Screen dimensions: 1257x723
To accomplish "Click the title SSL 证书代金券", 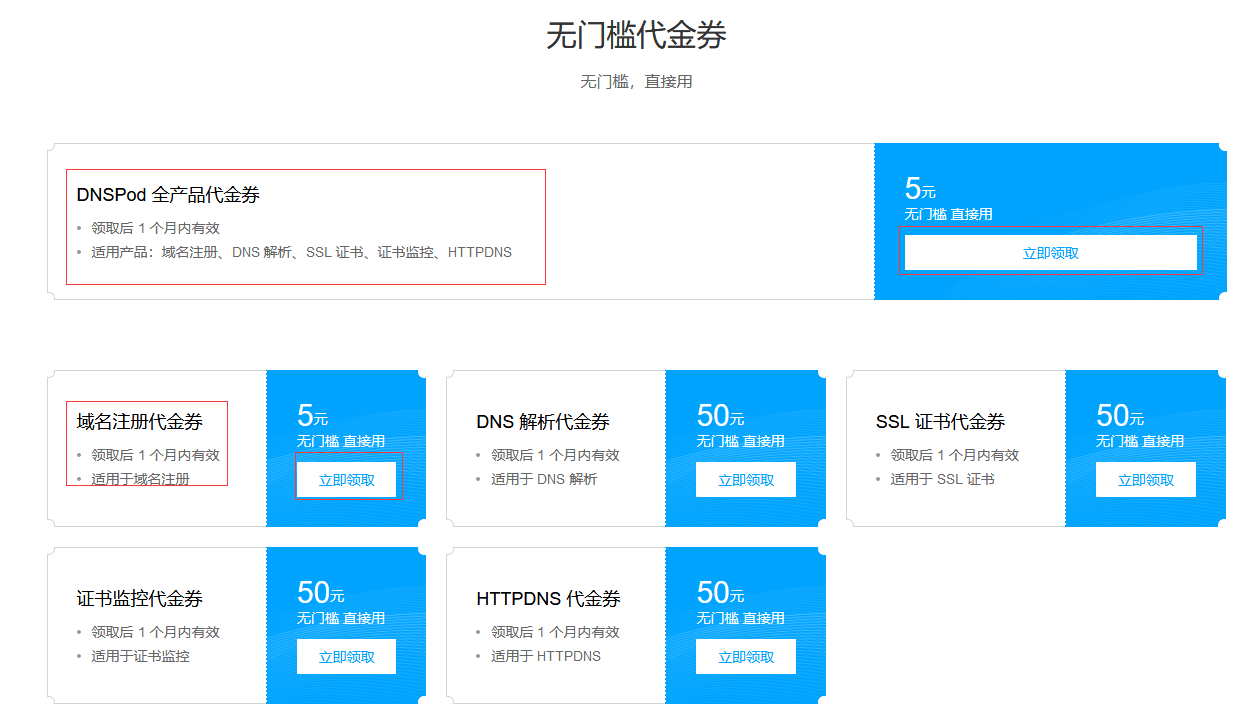I will coord(941,422).
